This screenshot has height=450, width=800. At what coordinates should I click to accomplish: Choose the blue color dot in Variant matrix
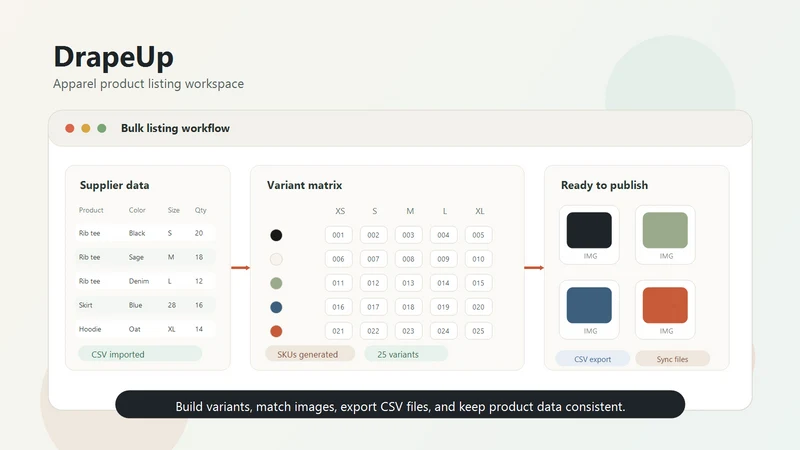(x=276, y=307)
